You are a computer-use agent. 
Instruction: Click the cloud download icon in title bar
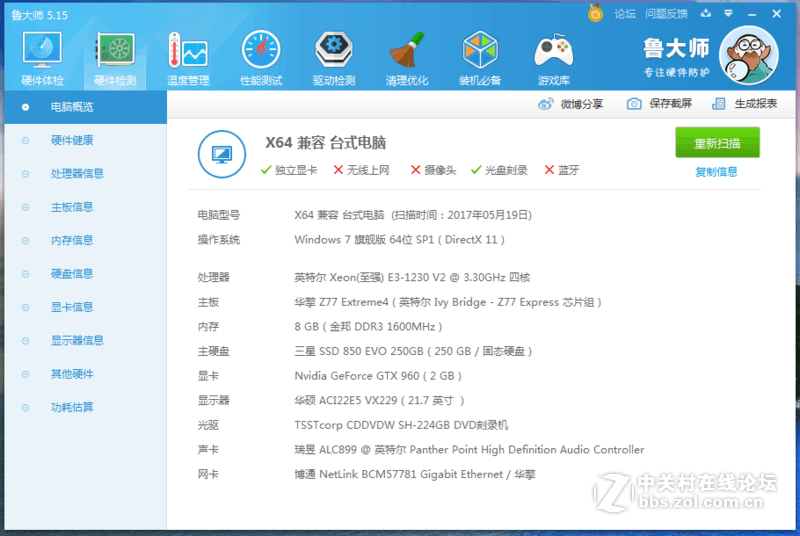coord(706,13)
